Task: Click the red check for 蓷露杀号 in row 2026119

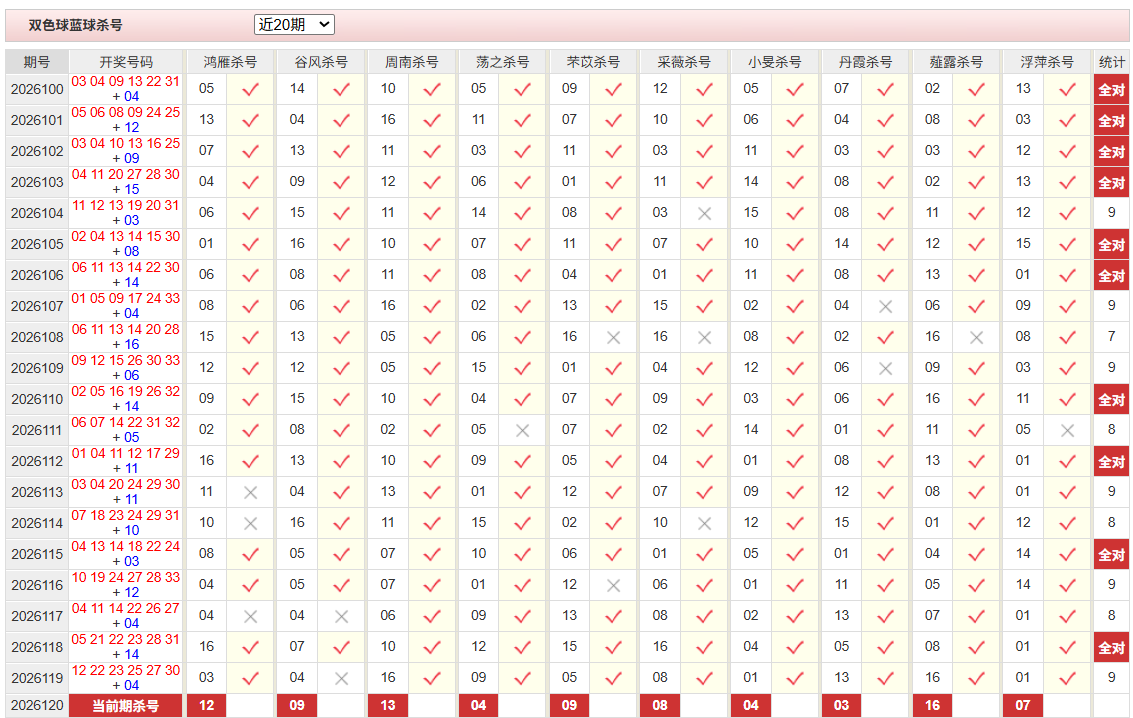Action: click(x=976, y=679)
